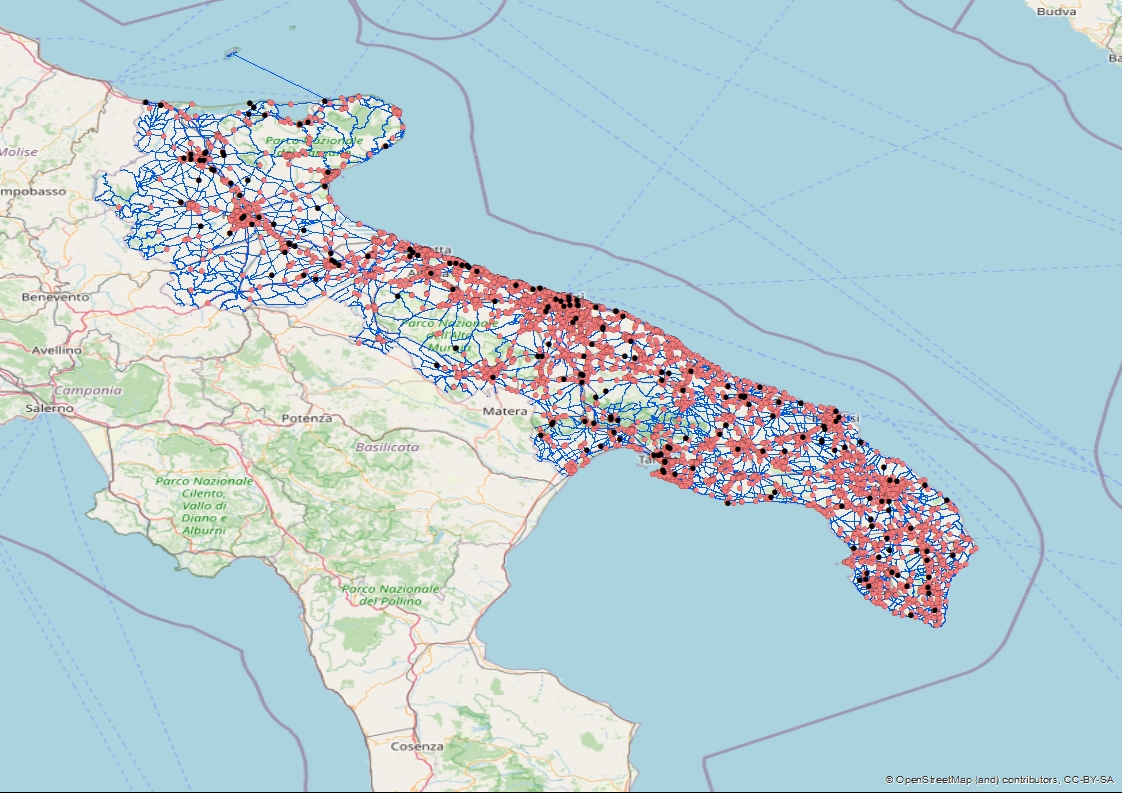Select the Basilicata region label
Image resolution: width=1122 pixels, height=794 pixels.
click(387, 447)
